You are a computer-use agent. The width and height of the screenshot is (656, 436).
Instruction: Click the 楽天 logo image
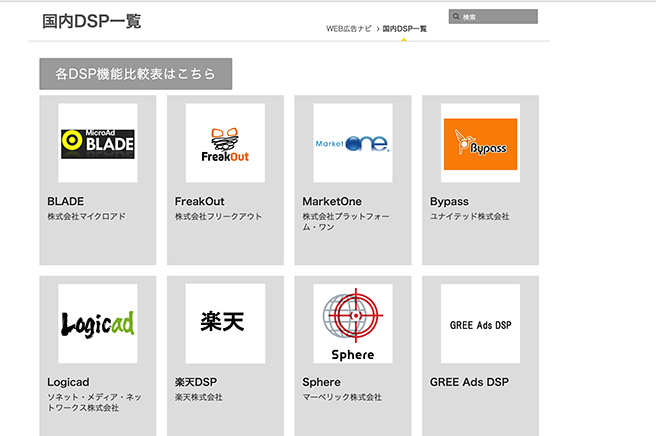tap(225, 323)
